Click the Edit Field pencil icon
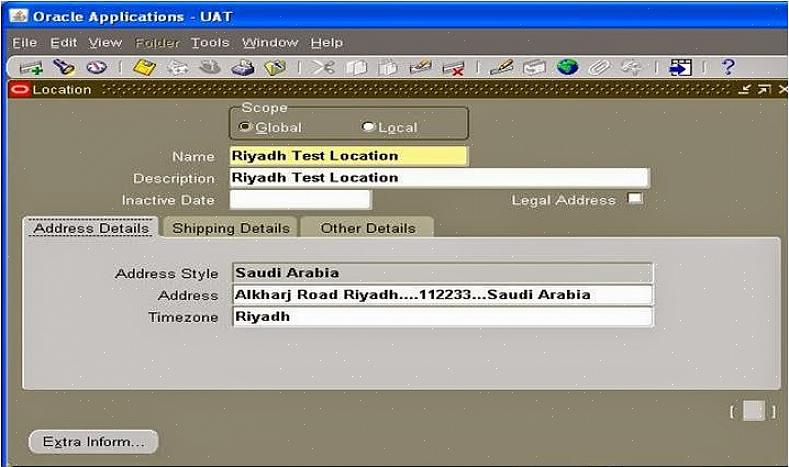789x467 pixels. coord(502,67)
